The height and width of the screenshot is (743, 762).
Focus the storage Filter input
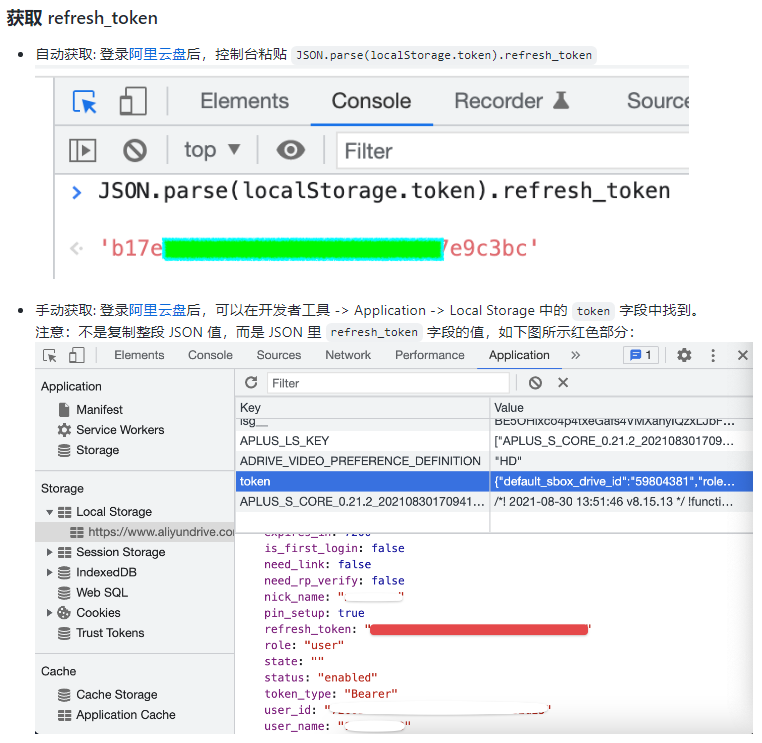coord(388,383)
